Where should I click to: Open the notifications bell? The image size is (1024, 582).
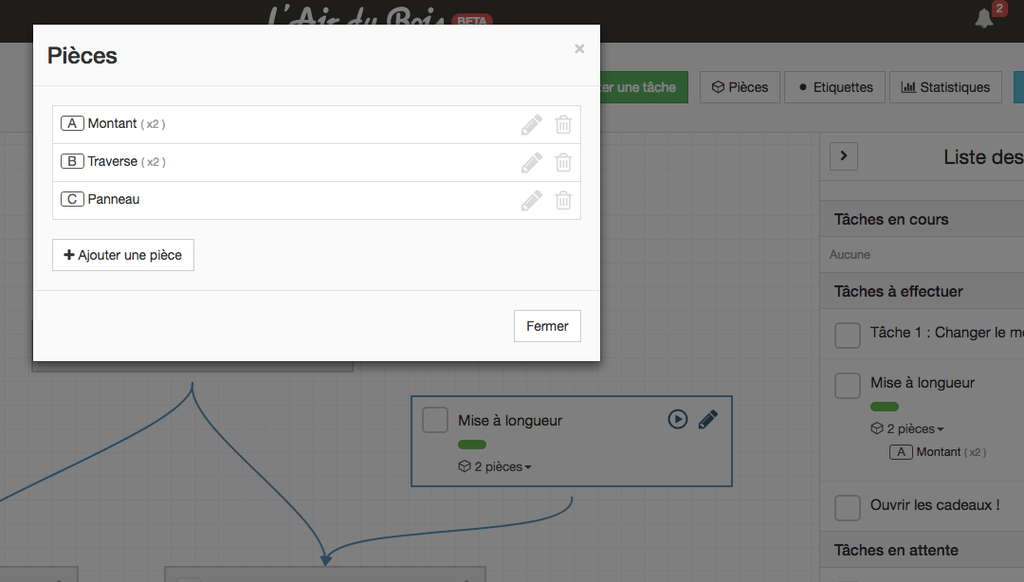click(984, 18)
